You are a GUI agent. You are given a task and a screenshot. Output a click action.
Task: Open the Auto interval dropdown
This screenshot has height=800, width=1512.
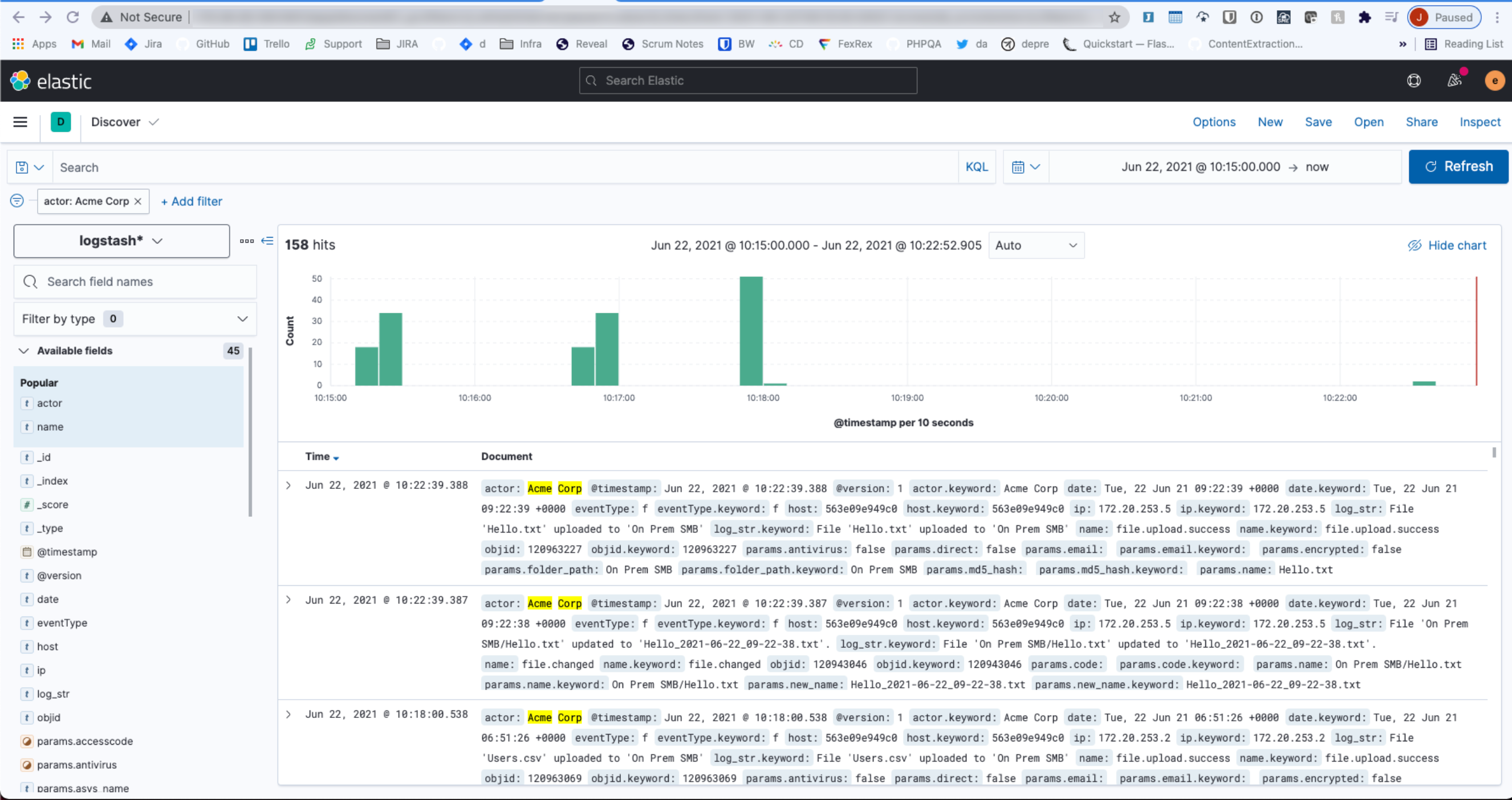coord(1036,245)
